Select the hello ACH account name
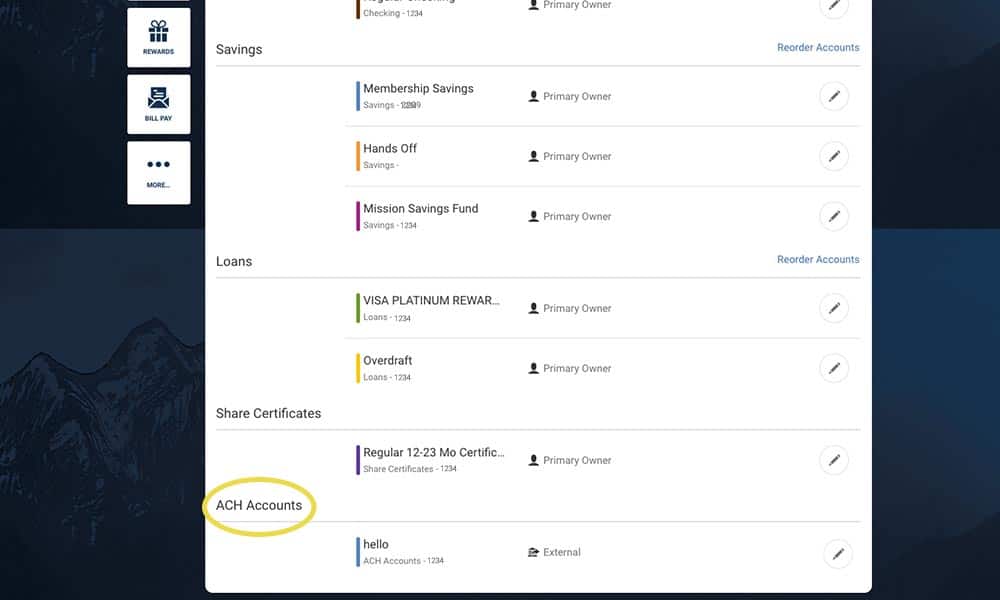The width and height of the screenshot is (1000, 600). (x=376, y=544)
